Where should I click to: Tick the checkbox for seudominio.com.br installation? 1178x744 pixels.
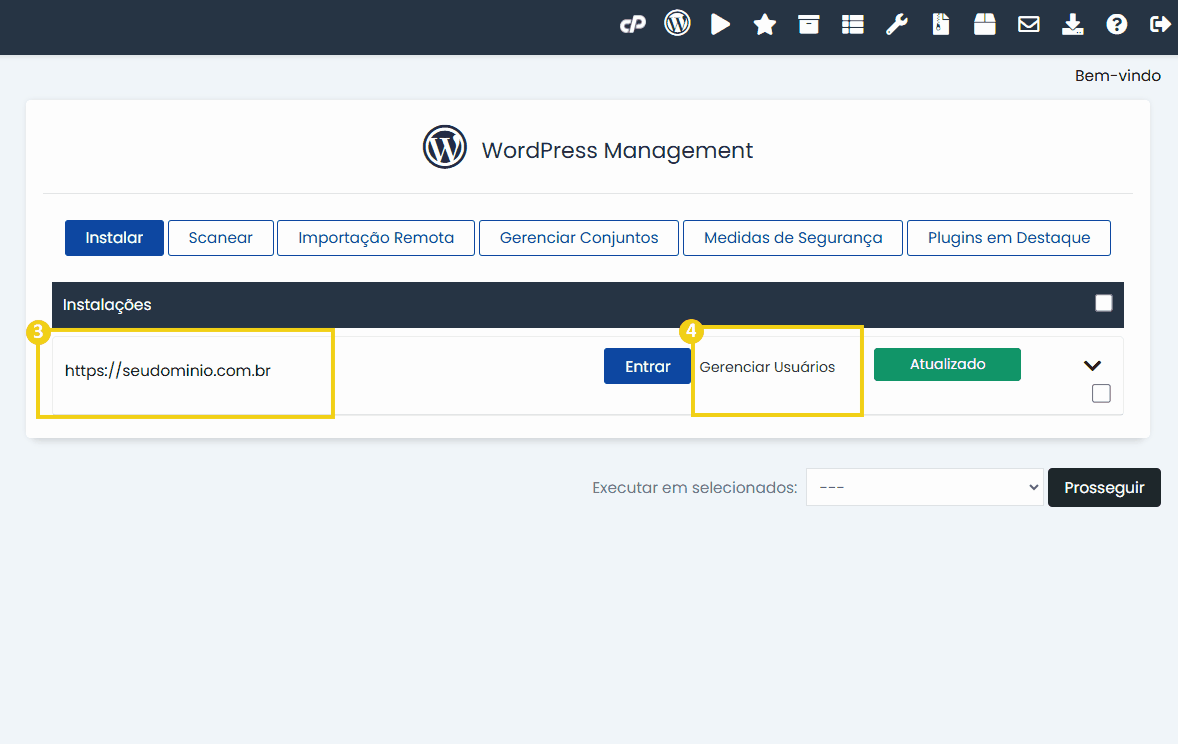1101,393
